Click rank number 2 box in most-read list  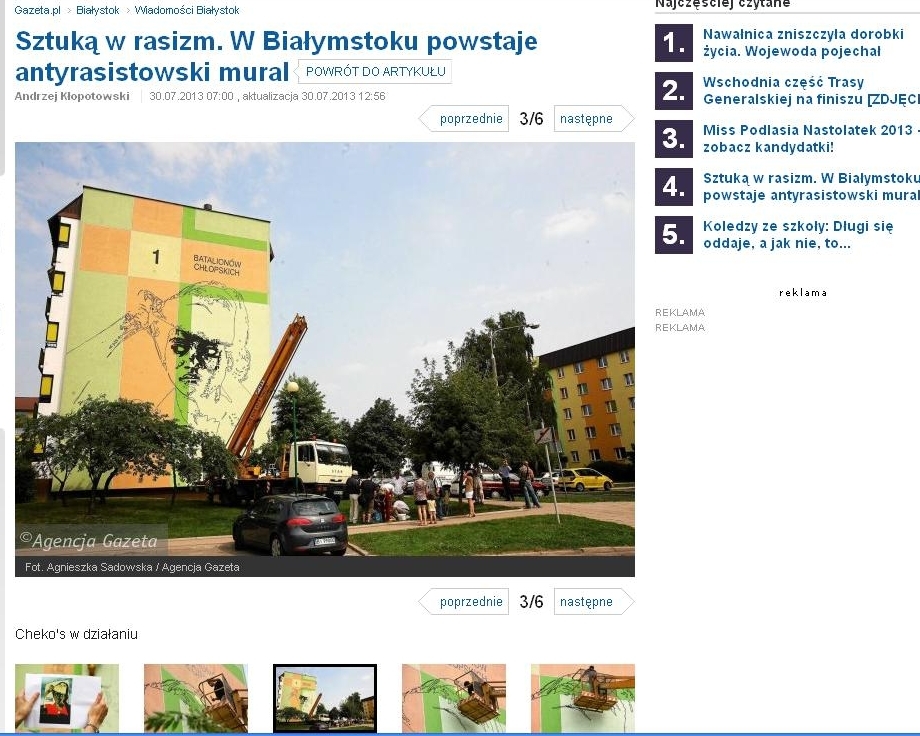coord(674,91)
